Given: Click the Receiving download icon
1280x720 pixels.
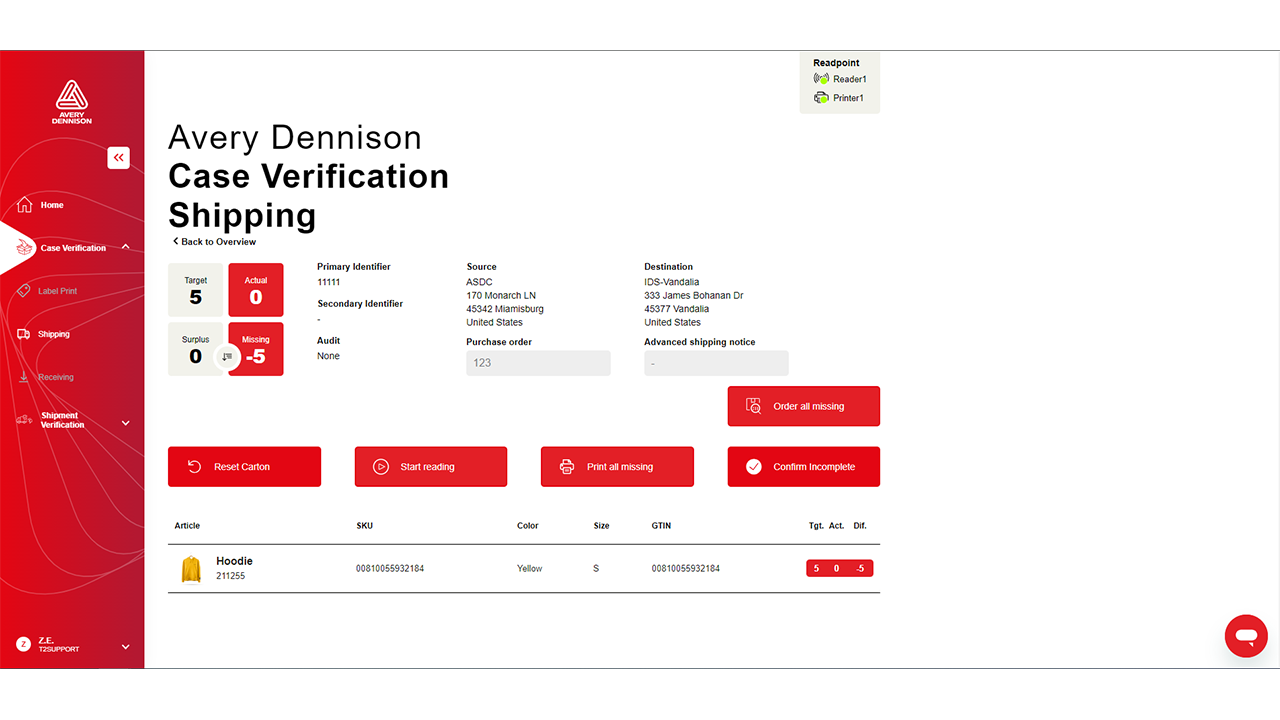Looking at the screenshot, I should pyautogui.click(x=24, y=377).
